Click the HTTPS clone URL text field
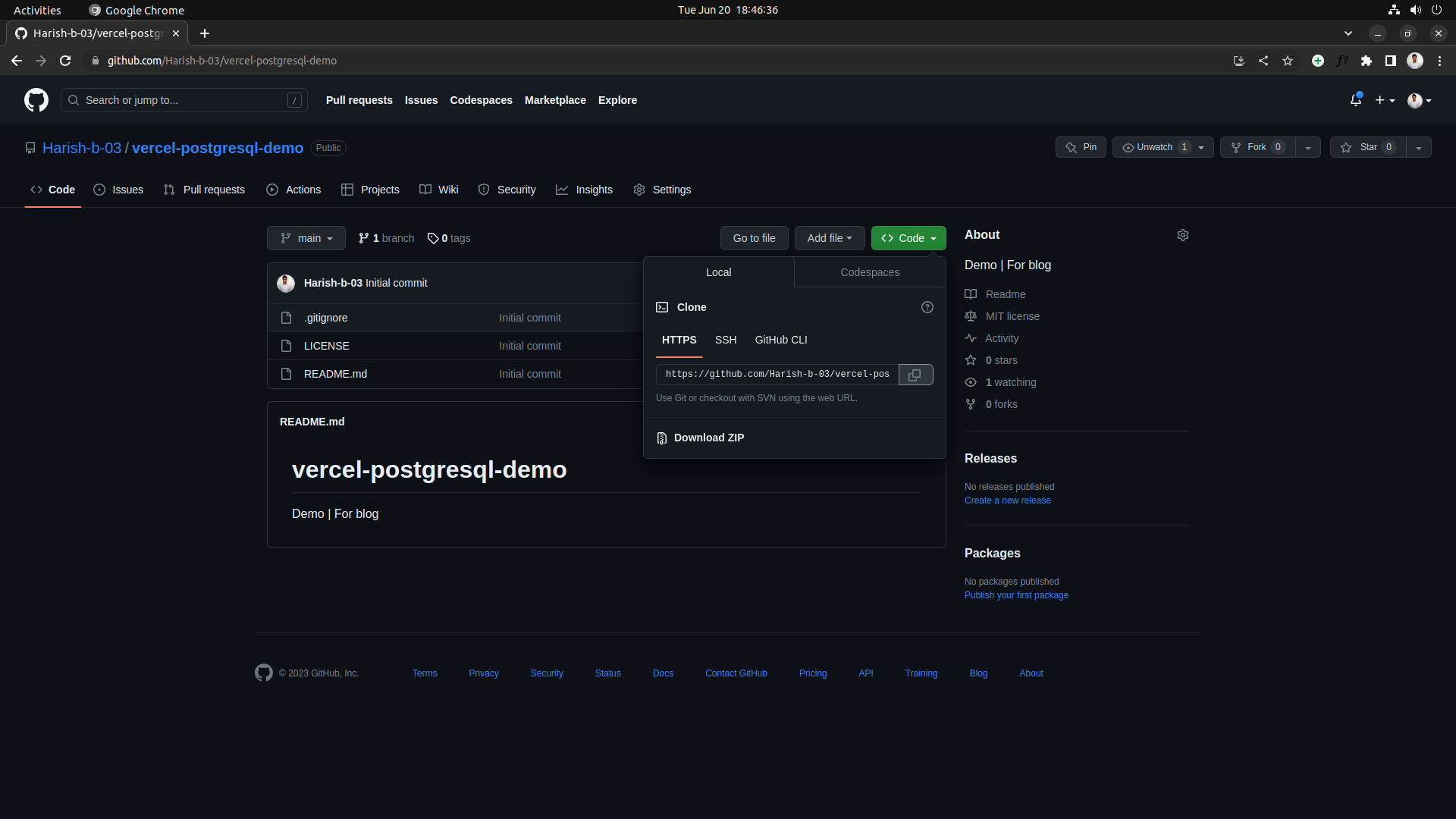The width and height of the screenshot is (1456, 819). [x=777, y=375]
